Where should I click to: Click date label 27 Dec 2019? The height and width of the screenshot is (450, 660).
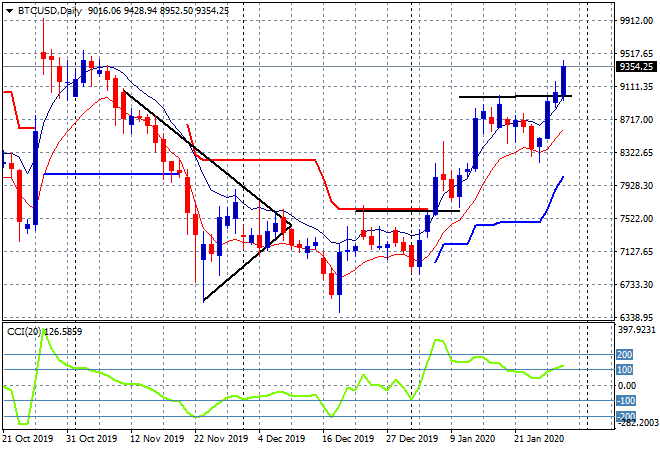(412, 438)
